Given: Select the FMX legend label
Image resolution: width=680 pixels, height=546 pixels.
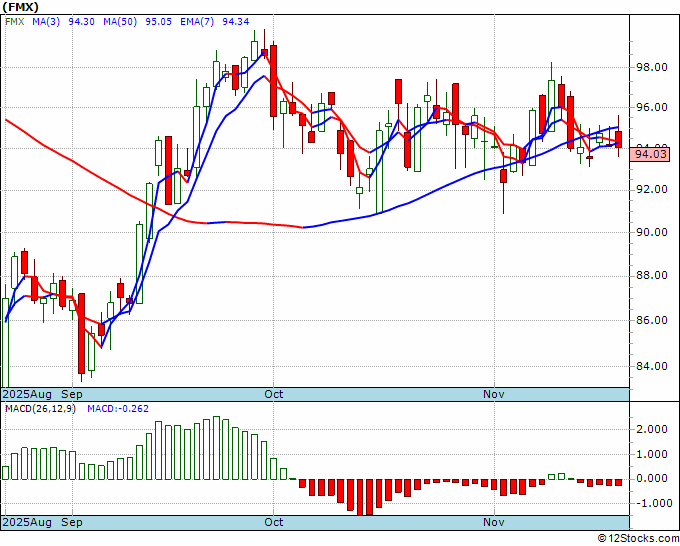Looking at the screenshot, I should coord(15,22).
